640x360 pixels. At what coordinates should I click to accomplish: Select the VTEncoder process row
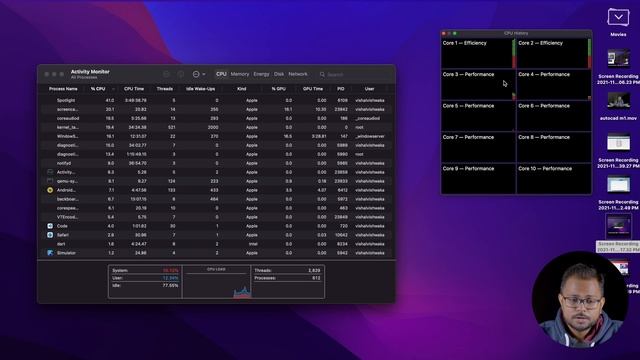coord(216,217)
